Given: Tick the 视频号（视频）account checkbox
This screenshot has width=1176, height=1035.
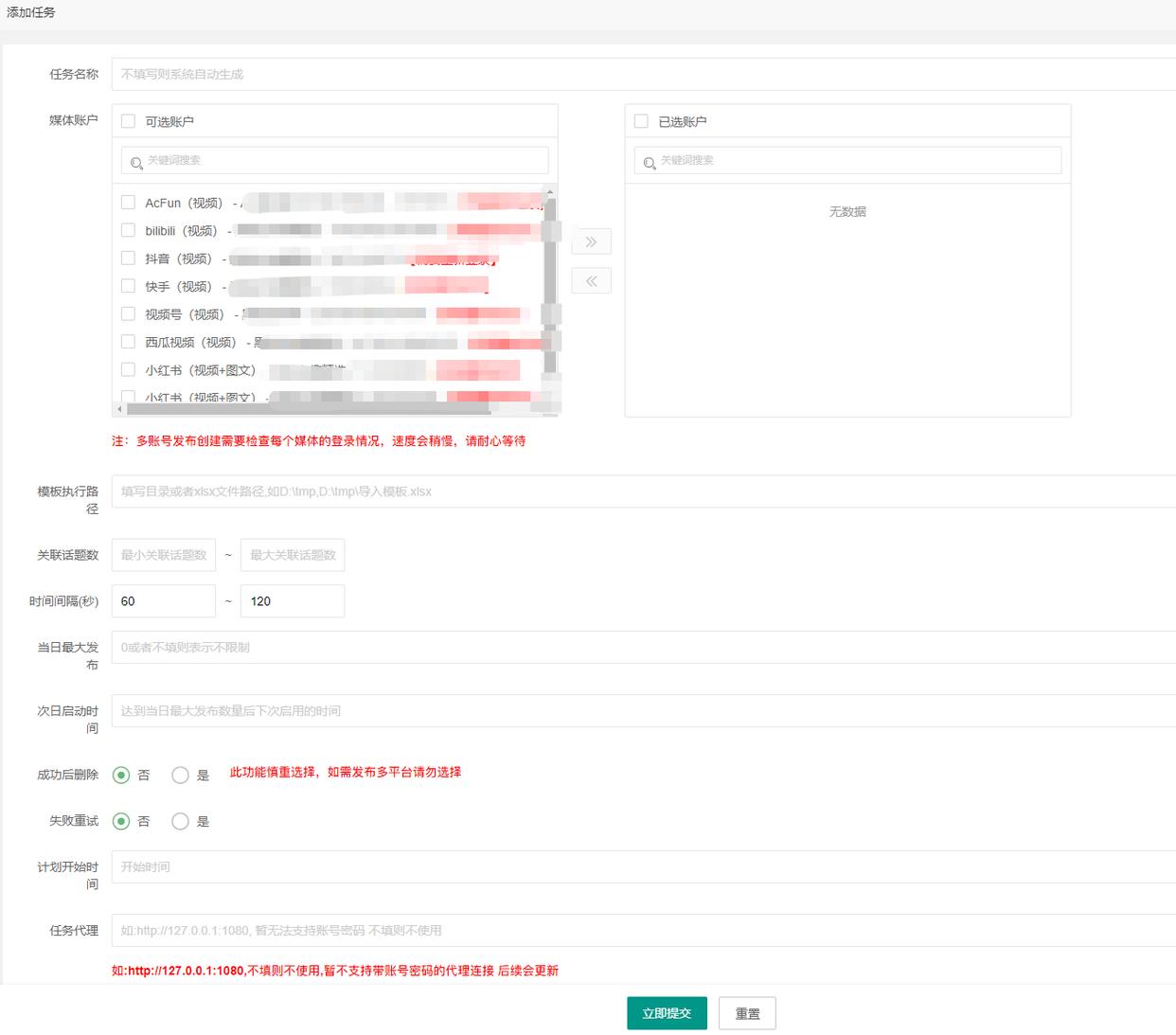Looking at the screenshot, I should tap(129, 313).
